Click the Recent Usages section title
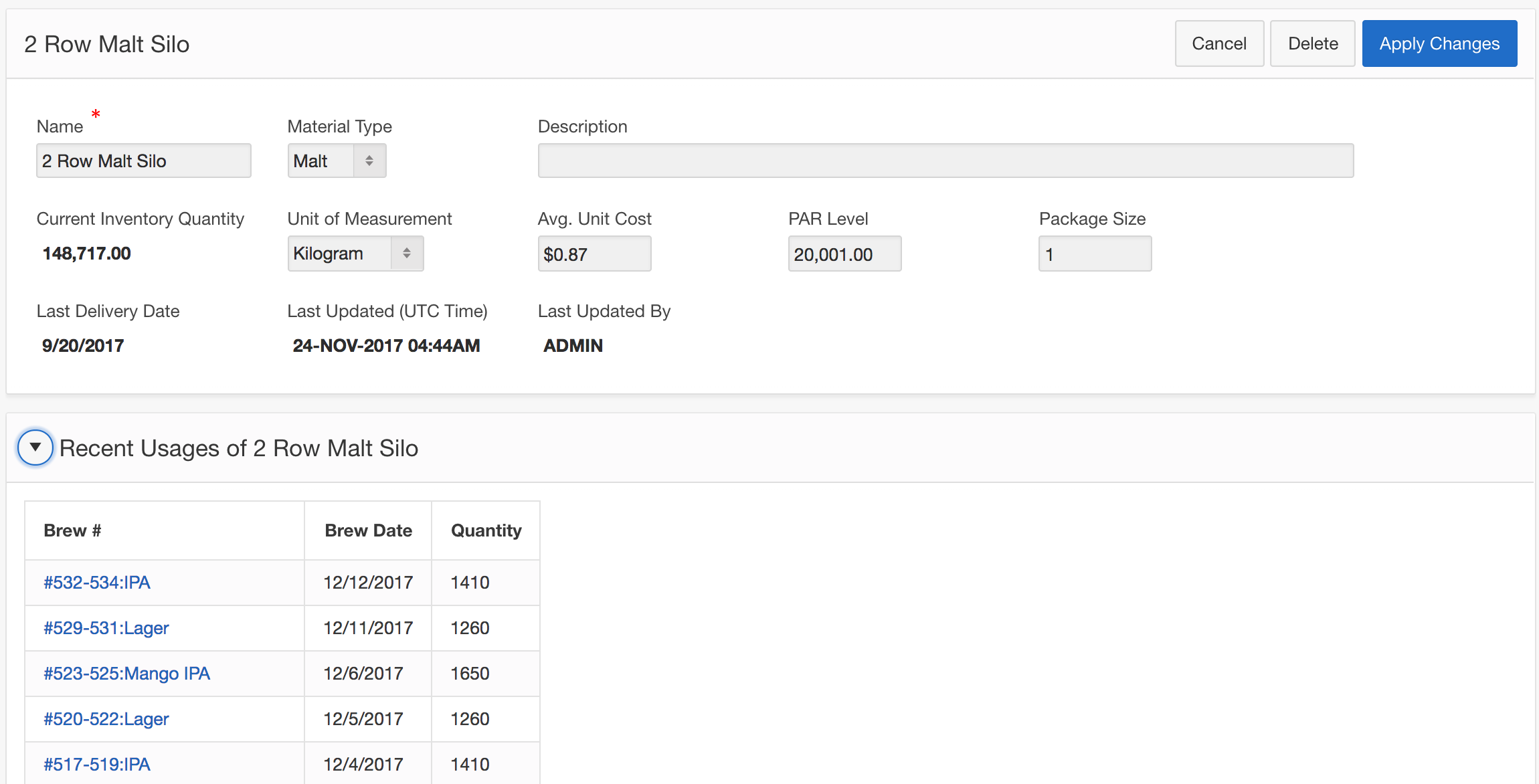 [x=239, y=448]
